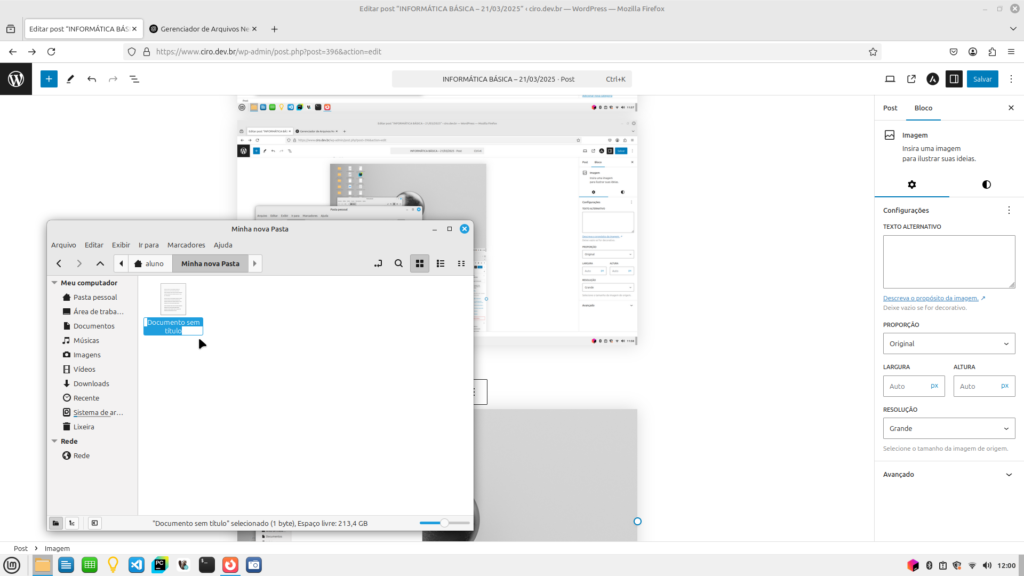Viewport: 1024px width, 576px height.
Task: Expand the Avançado section
Action: pos(949,474)
